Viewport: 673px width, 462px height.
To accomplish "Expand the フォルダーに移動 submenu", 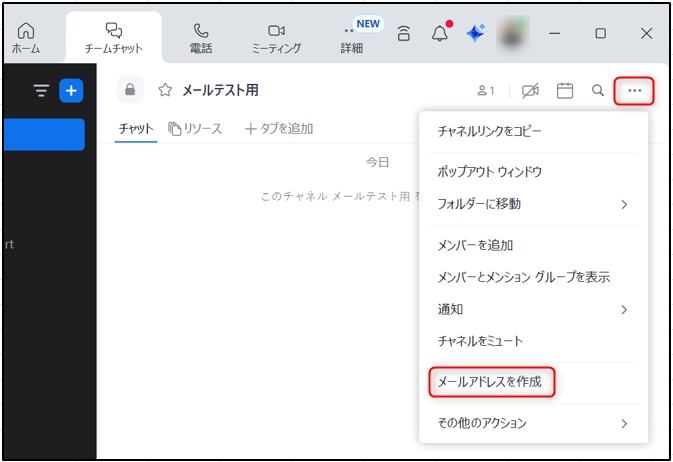I will pyautogui.click(x=534, y=204).
